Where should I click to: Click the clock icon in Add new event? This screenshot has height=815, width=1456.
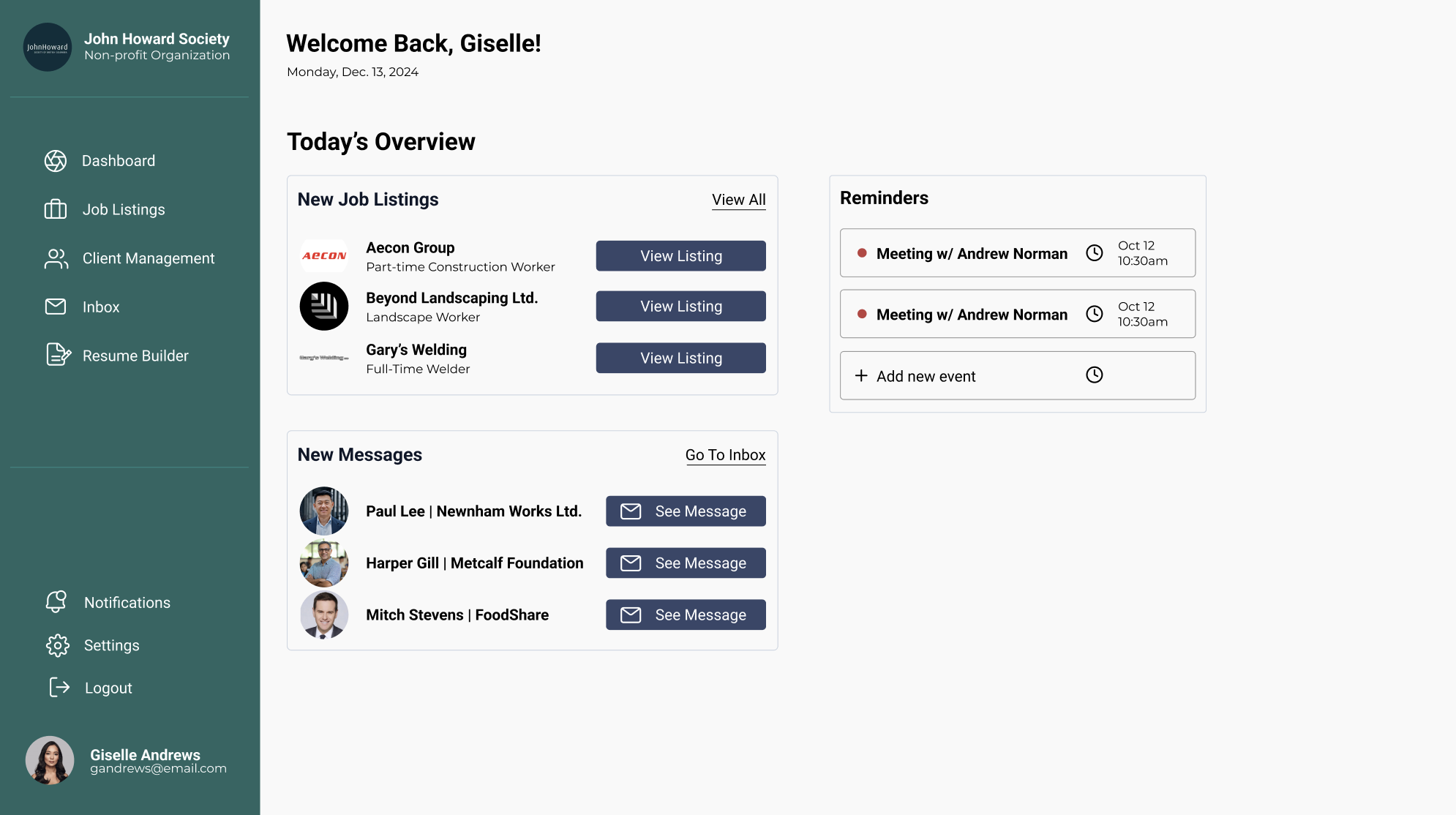coord(1095,375)
